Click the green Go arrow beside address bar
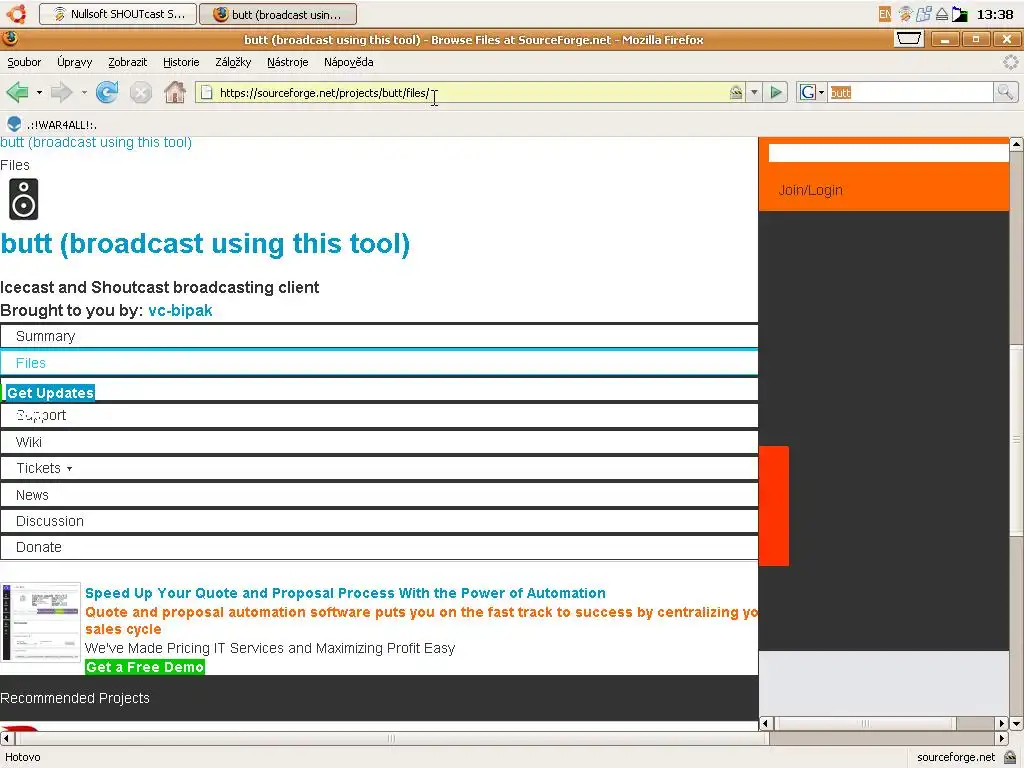Screen dimensions: 1024x768 tap(776, 93)
